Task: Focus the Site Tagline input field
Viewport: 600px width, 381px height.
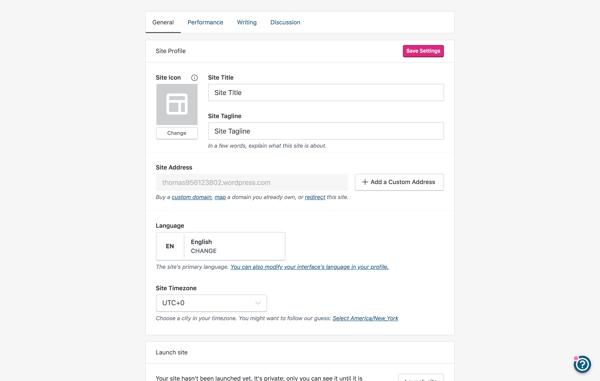Action: coord(326,131)
